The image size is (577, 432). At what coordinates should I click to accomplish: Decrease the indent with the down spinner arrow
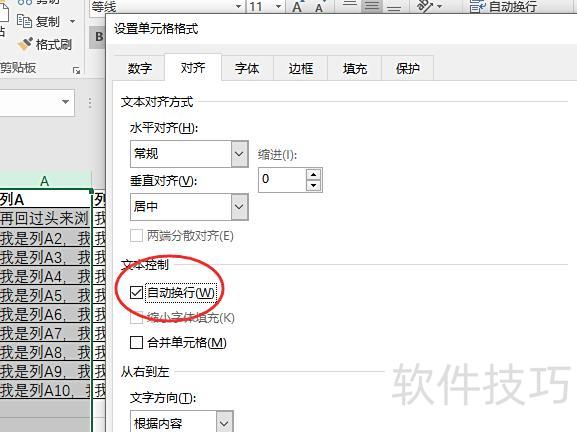coord(314,185)
